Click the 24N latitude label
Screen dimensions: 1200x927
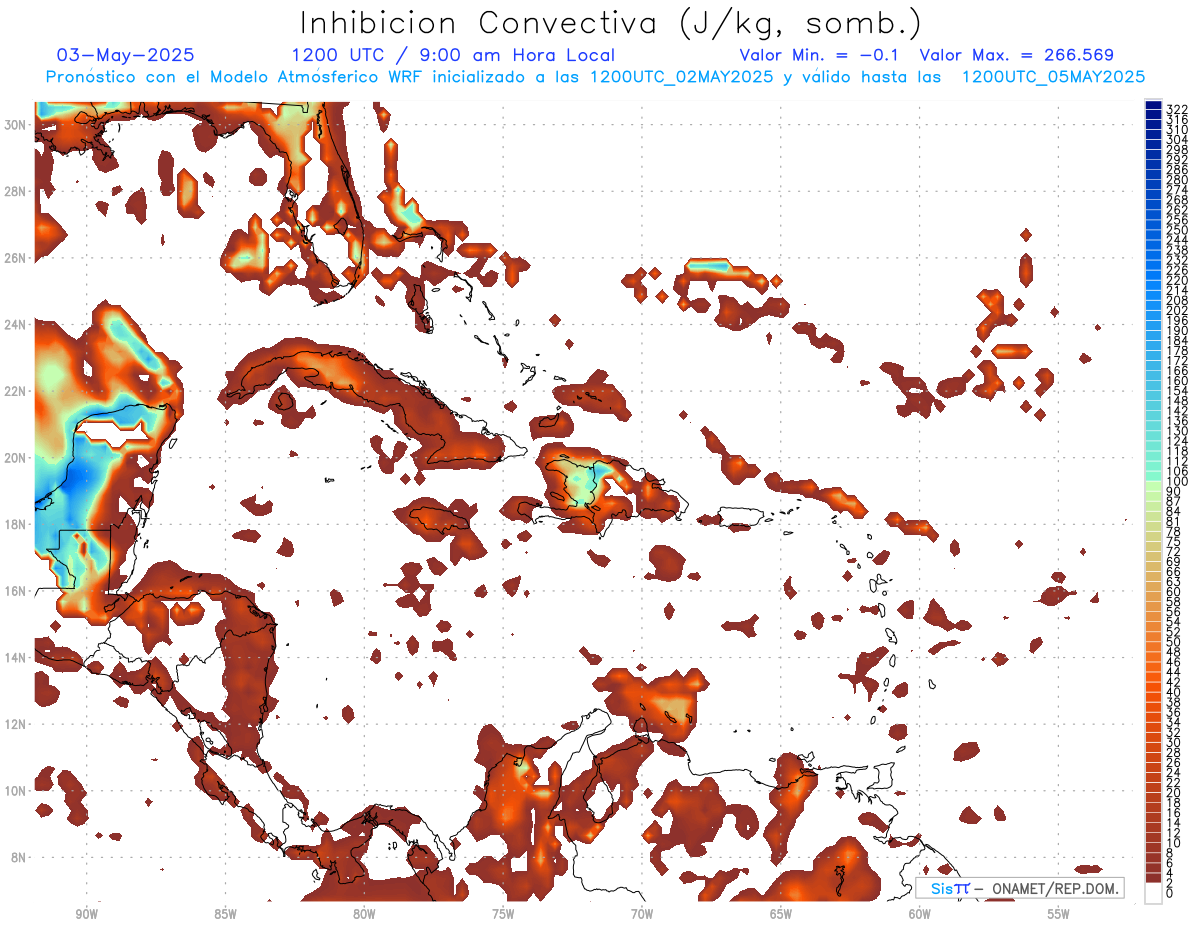click(x=16, y=324)
